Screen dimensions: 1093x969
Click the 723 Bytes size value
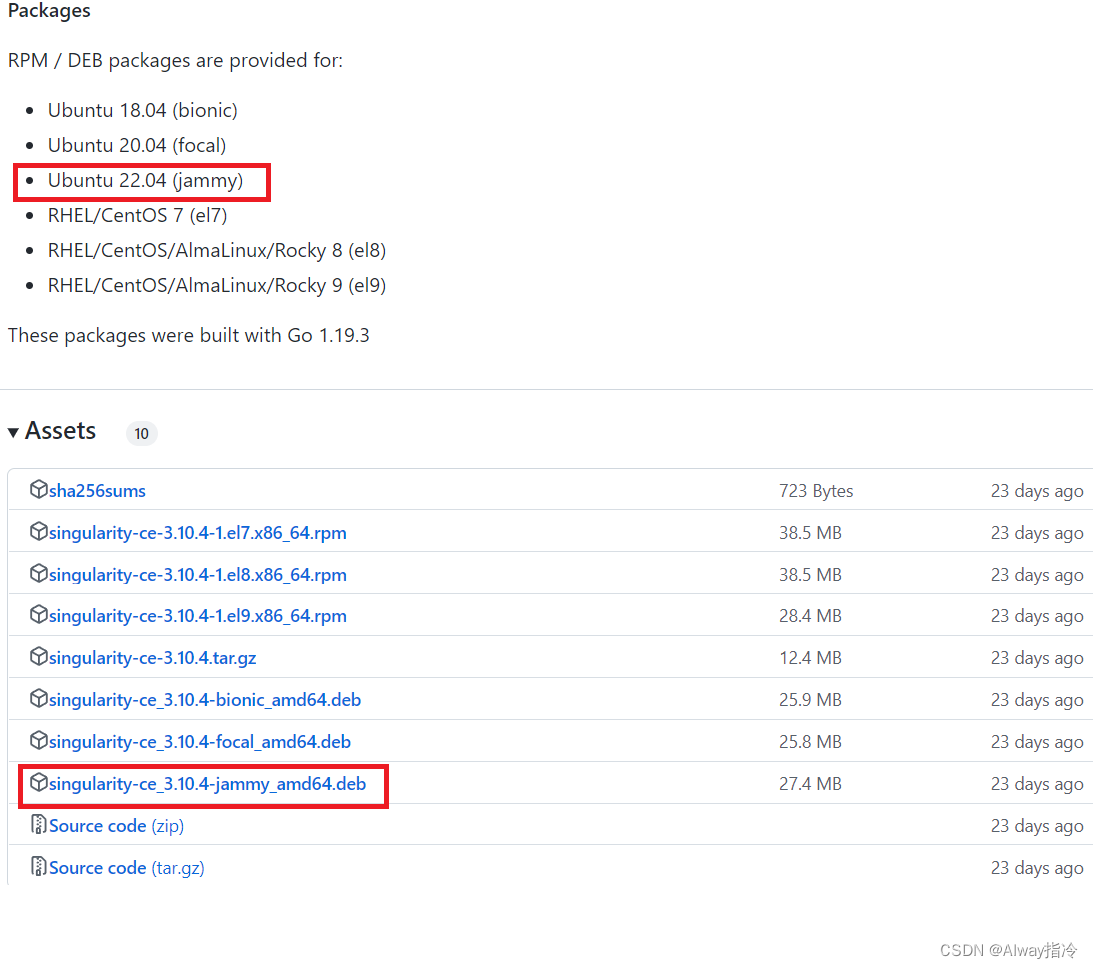[x=816, y=491]
